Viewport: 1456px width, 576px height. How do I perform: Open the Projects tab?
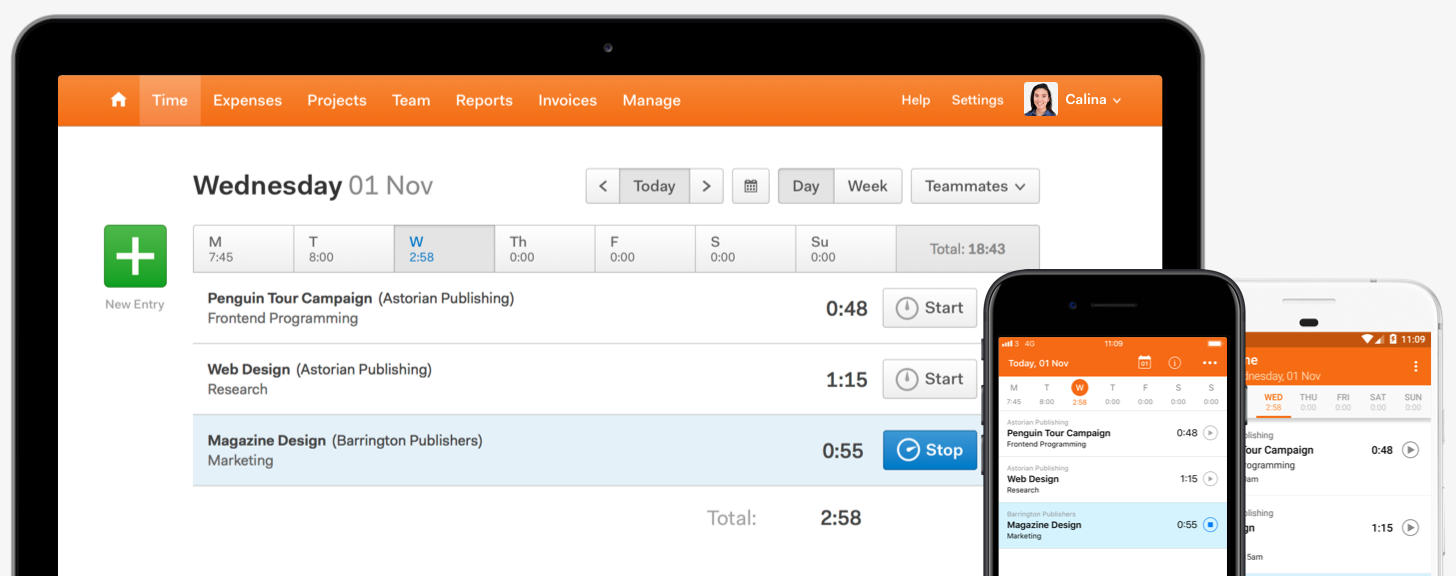point(337,100)
